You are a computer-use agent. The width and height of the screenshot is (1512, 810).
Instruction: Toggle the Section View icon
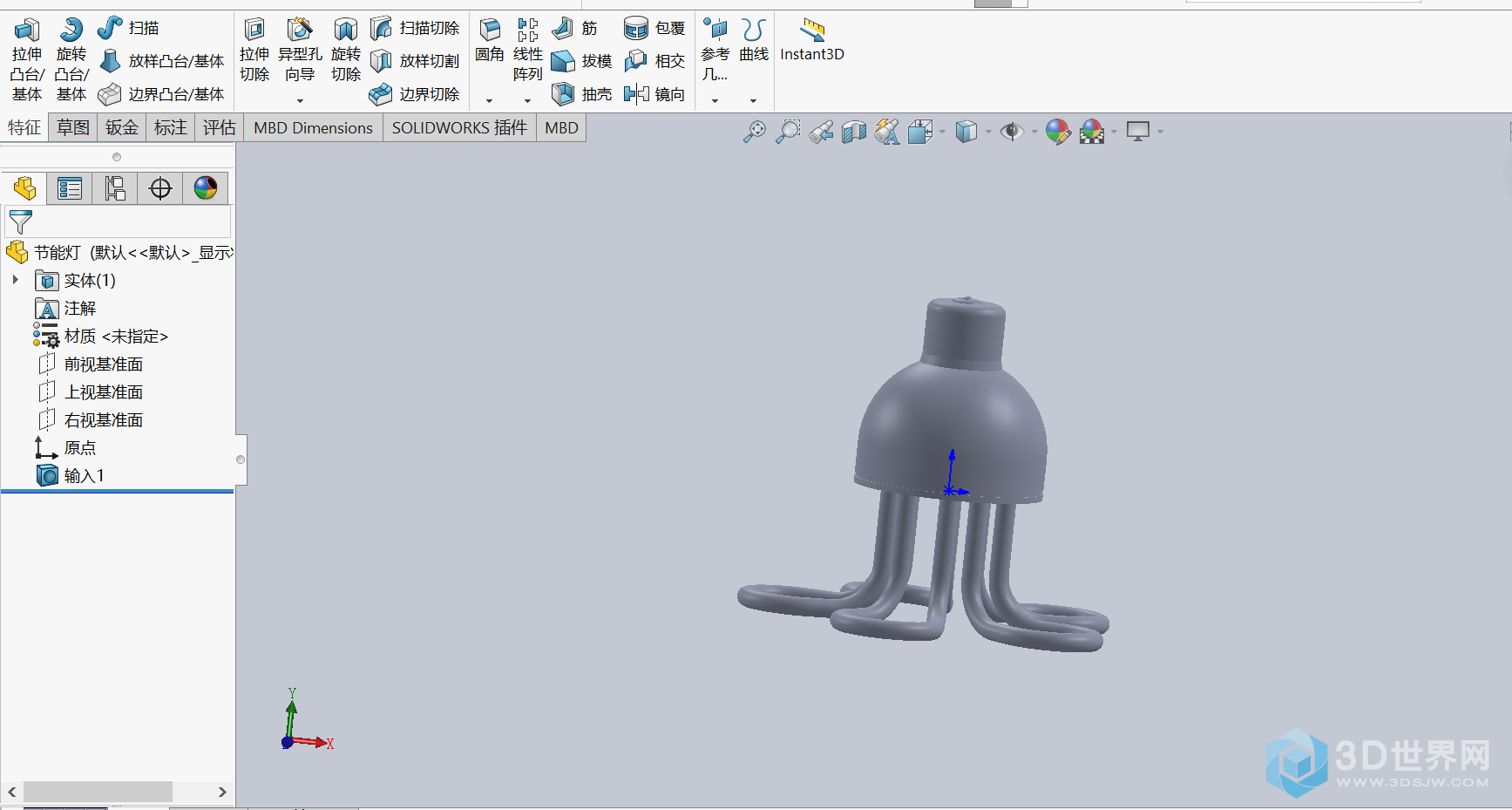pos(854,132)
